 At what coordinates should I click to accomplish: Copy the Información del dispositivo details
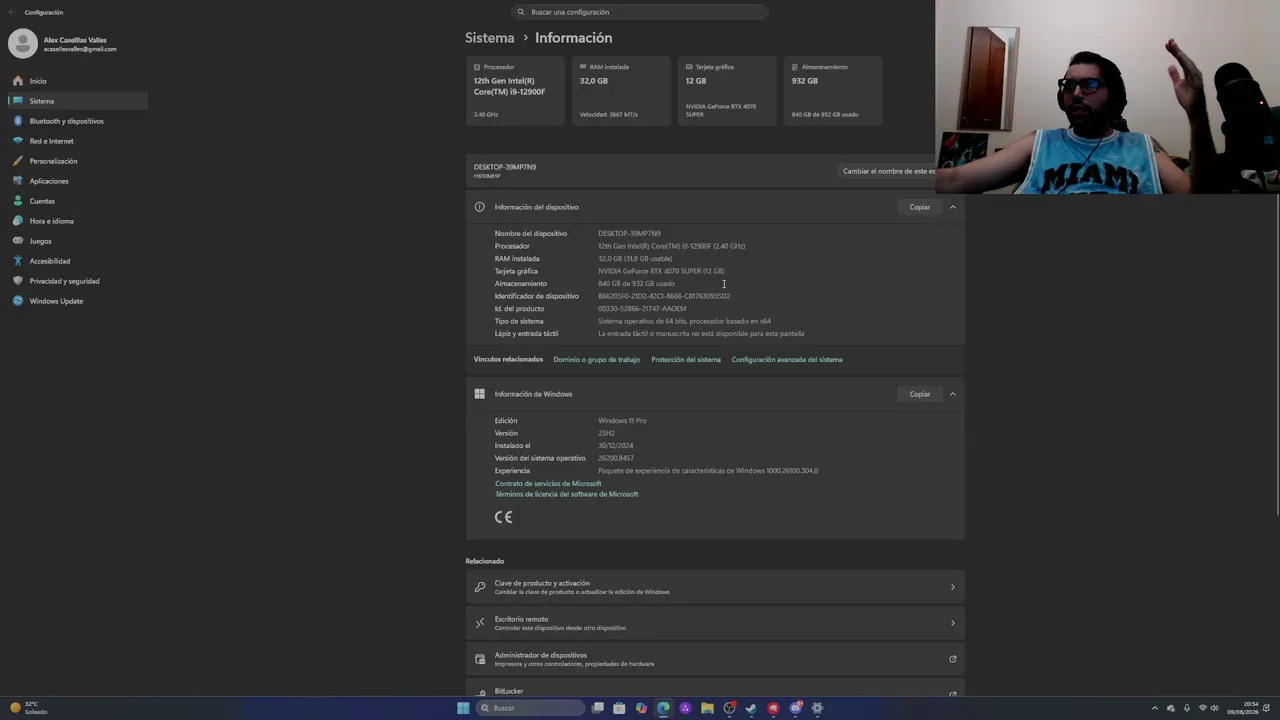point(920,207)
